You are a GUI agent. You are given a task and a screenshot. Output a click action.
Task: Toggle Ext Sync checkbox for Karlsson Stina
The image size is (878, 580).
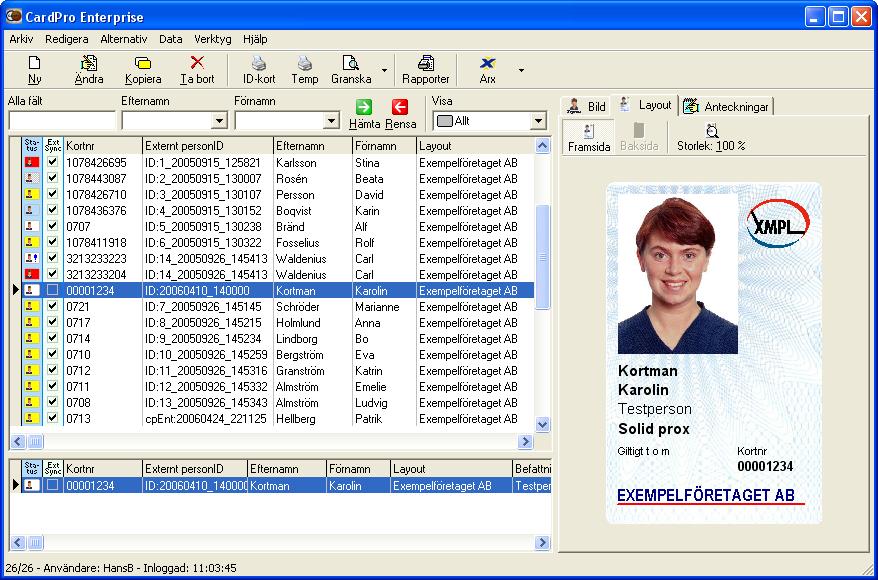click(x=53, y=162)
